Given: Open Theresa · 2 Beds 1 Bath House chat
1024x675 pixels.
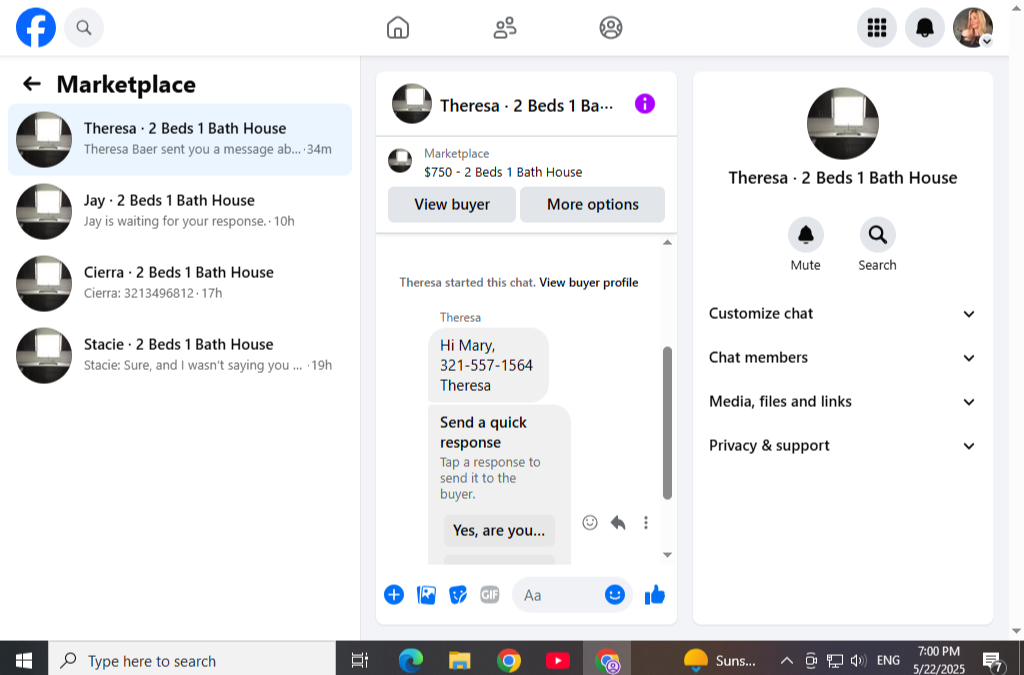Looking at the screenshot, I should 180,139.
